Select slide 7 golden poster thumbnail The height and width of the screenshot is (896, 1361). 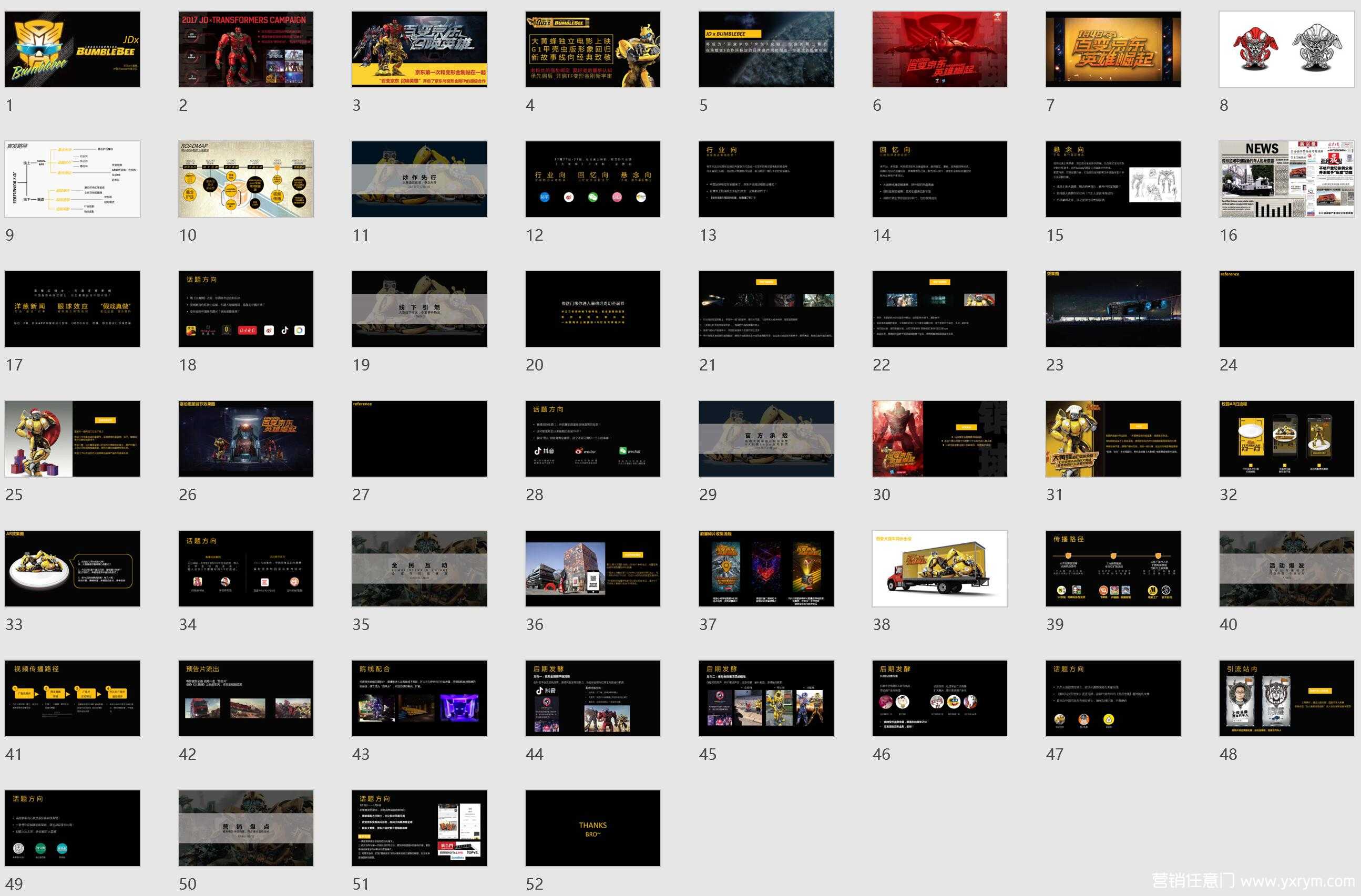(1113, 49)
